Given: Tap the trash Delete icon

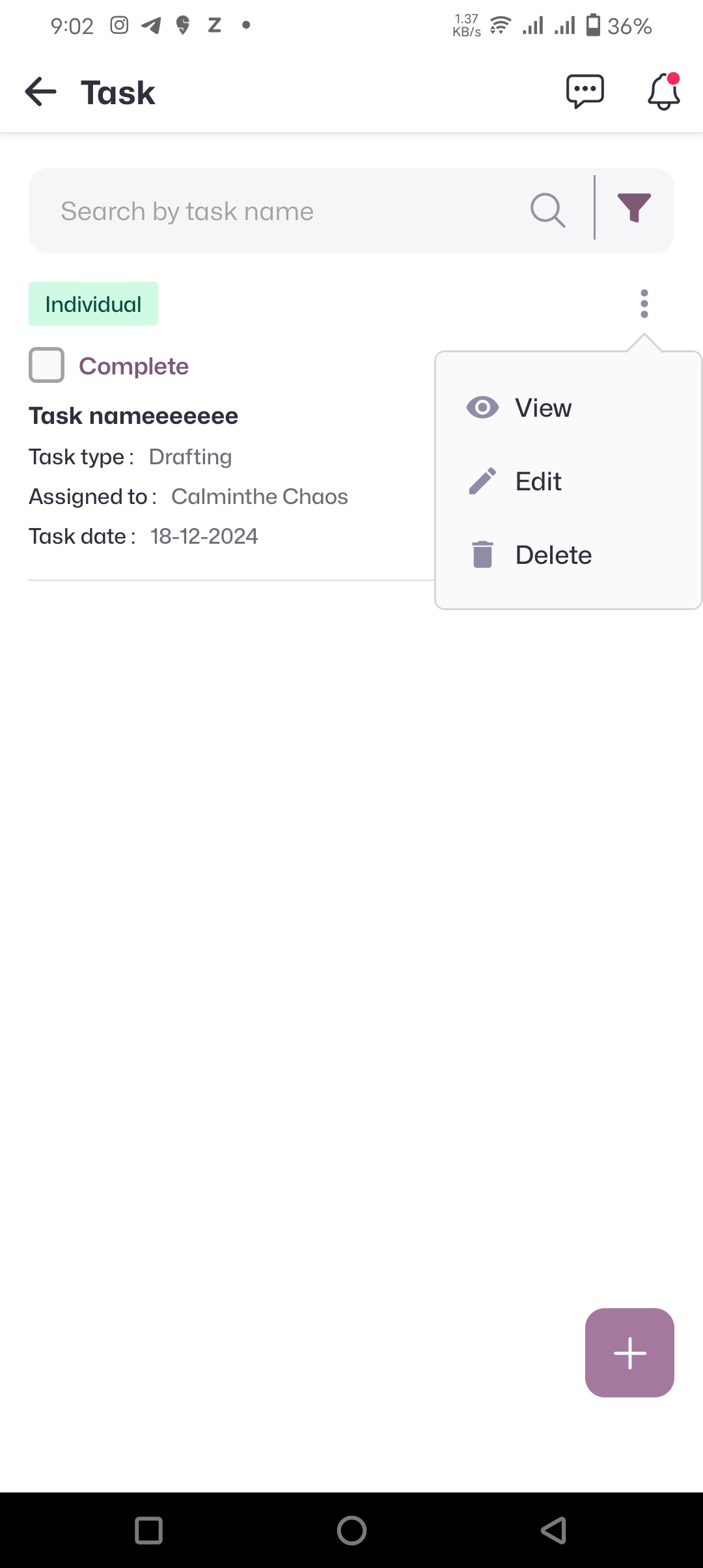Looking at the screenshot, I should pos(482,555).
